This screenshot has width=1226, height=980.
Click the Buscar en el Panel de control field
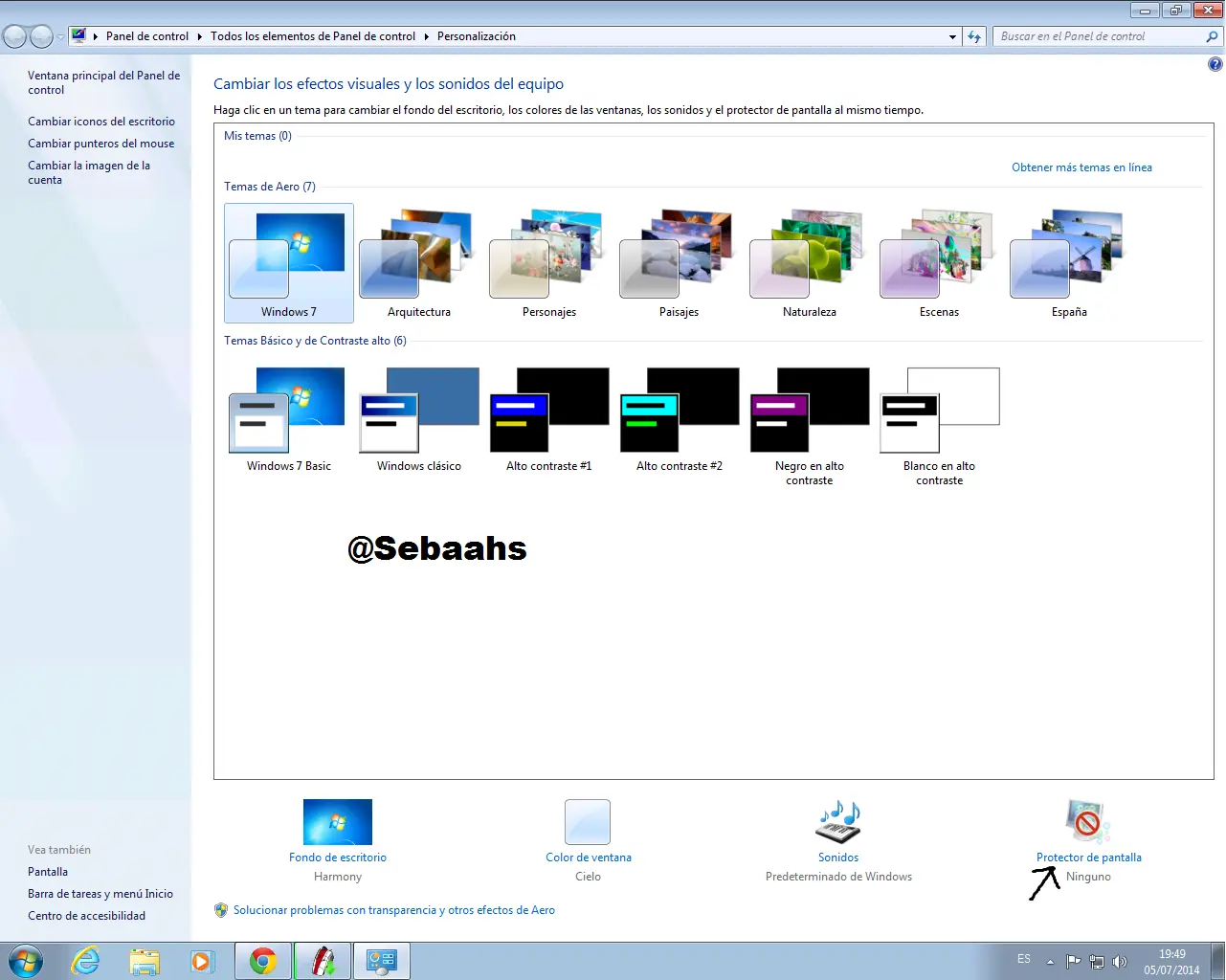pyautogui.click(x=1099, y=36)
